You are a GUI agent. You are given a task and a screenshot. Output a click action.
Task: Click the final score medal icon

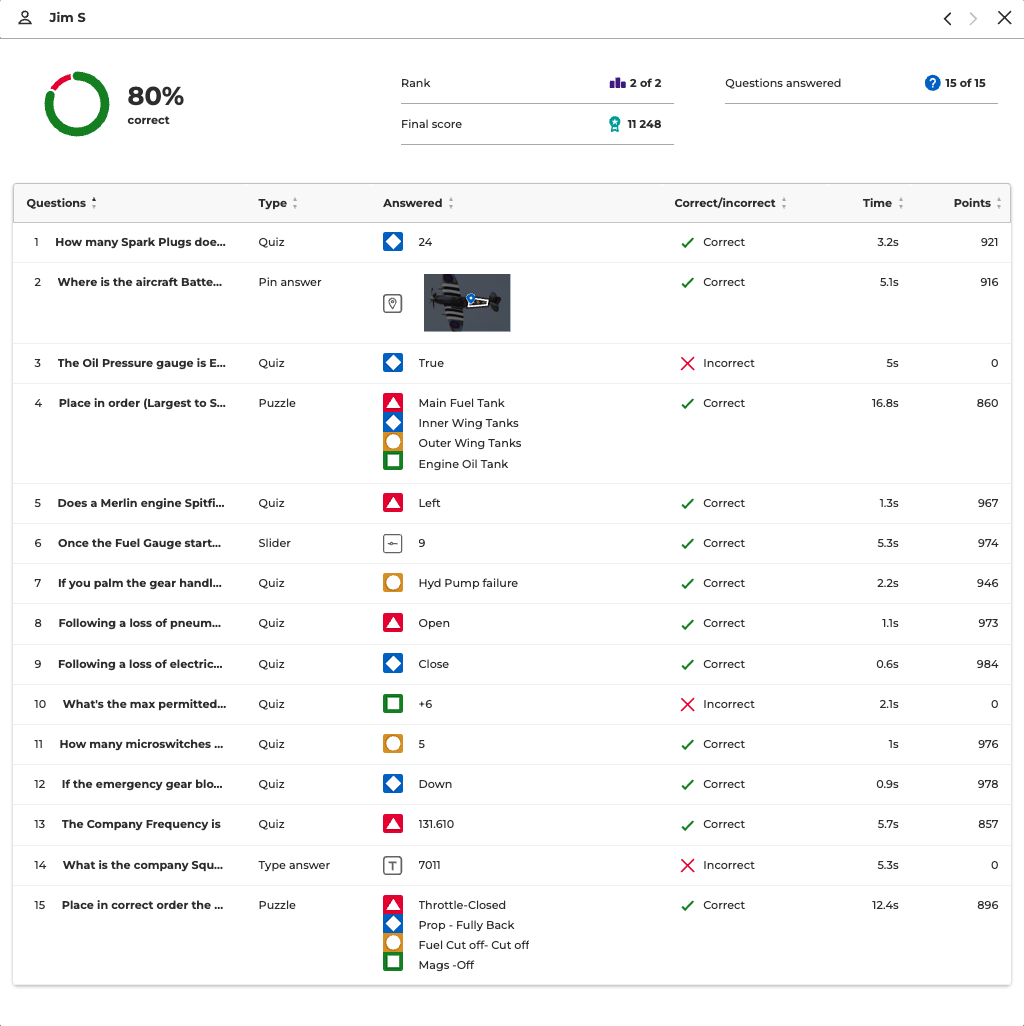(x=615, y=124)
